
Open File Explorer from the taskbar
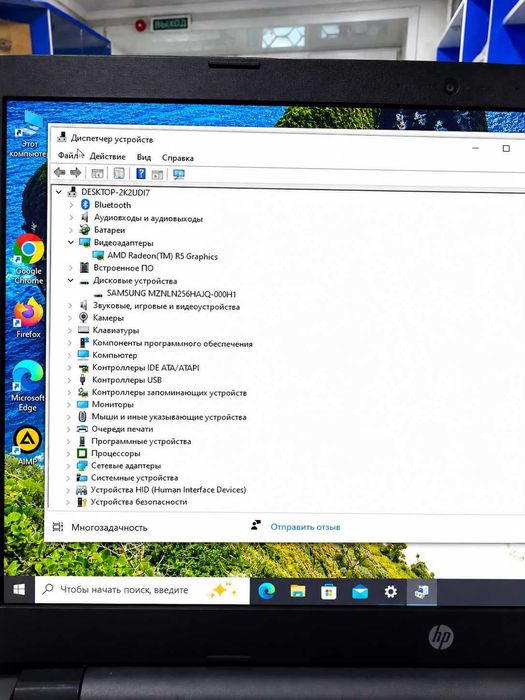[298, 592]
